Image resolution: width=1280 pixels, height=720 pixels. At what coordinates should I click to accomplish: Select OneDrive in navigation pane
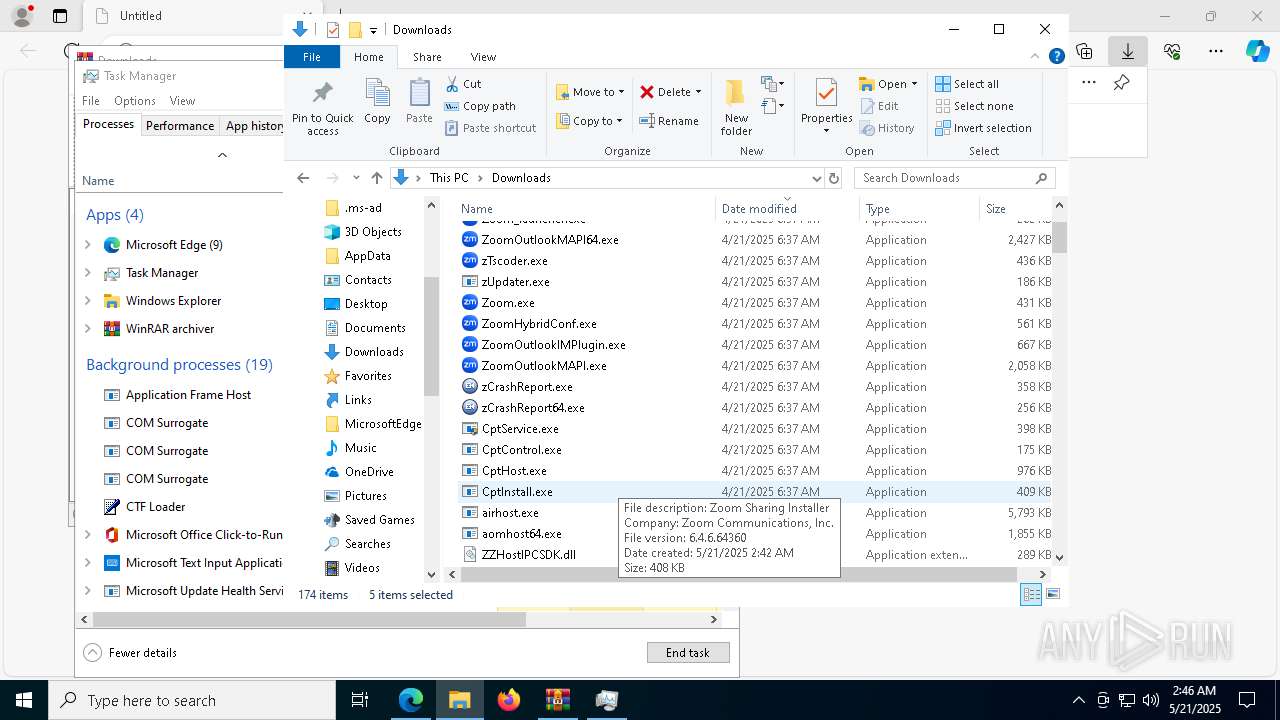coord(369,472)
